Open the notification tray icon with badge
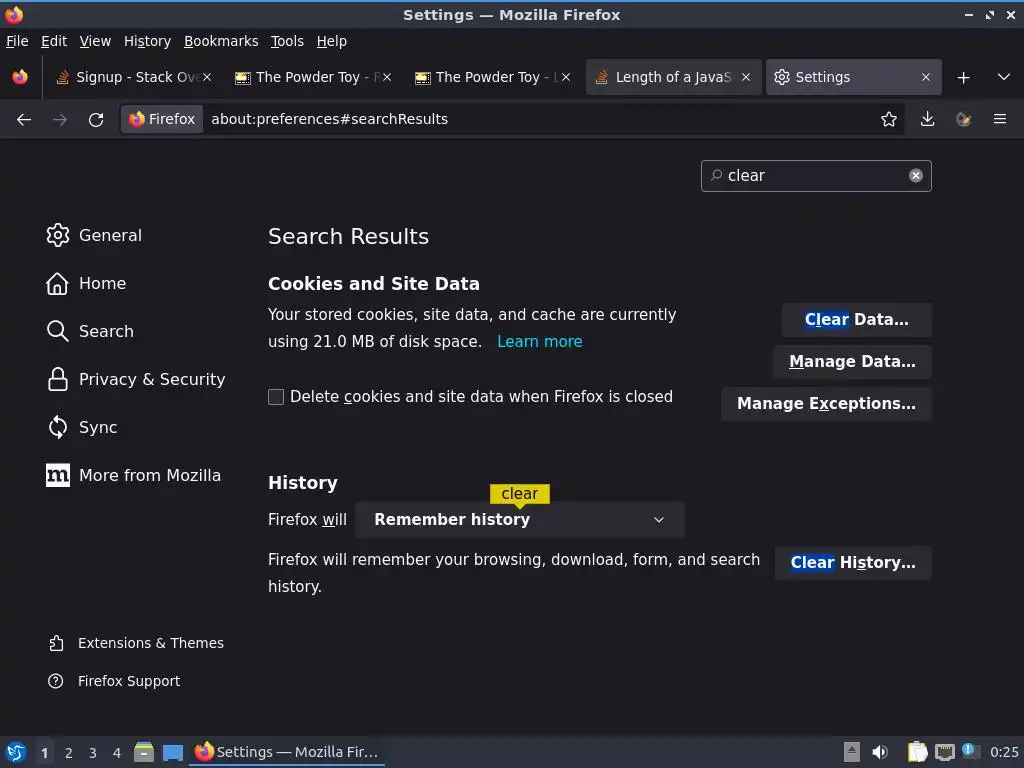 (x=970, y=751)
